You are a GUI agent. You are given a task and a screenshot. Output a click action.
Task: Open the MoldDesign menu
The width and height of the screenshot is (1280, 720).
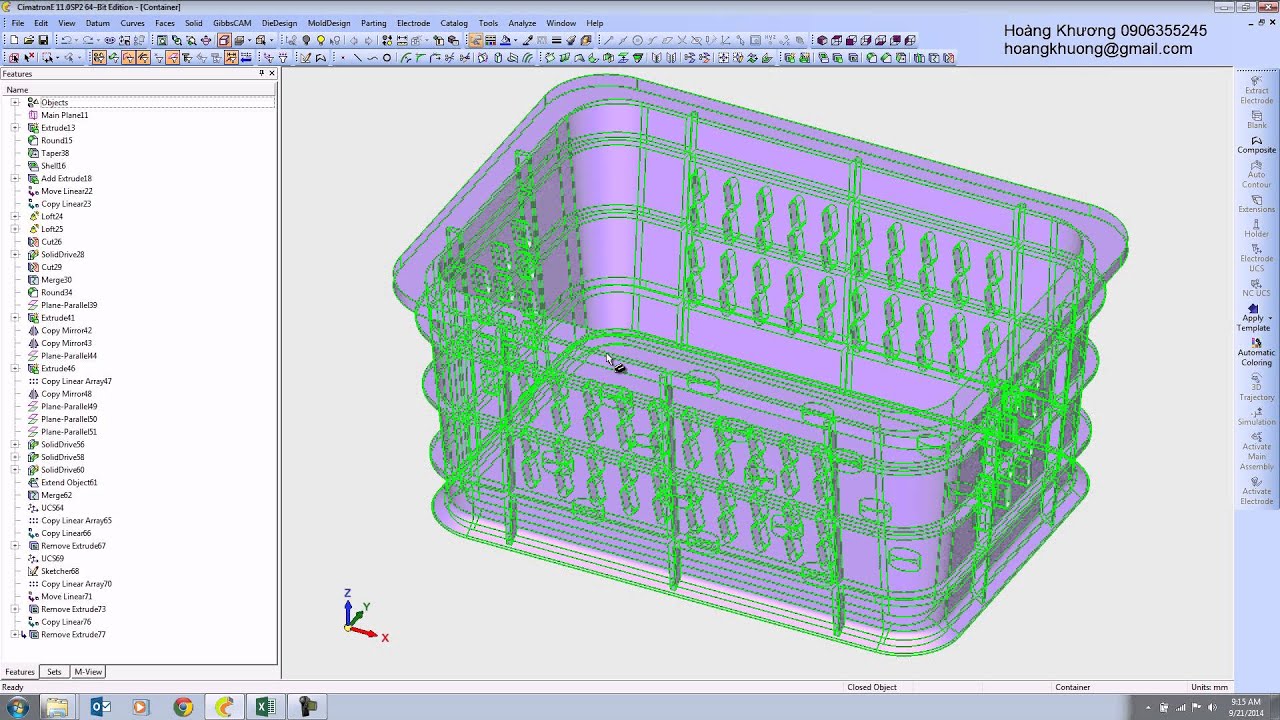coord(329,23)
